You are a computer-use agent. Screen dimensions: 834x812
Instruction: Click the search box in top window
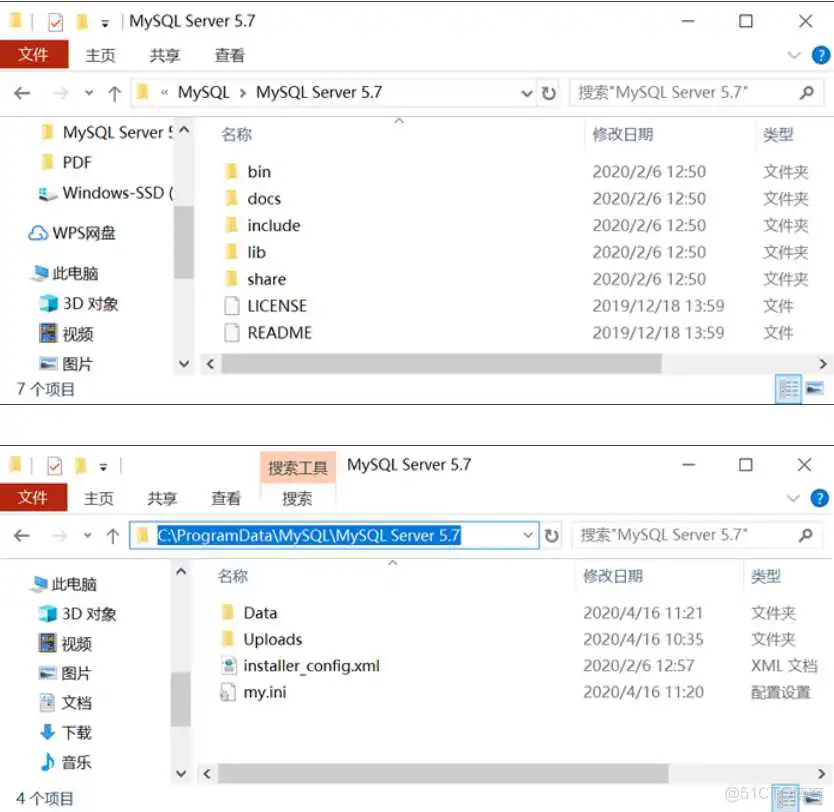click(697, 93)
